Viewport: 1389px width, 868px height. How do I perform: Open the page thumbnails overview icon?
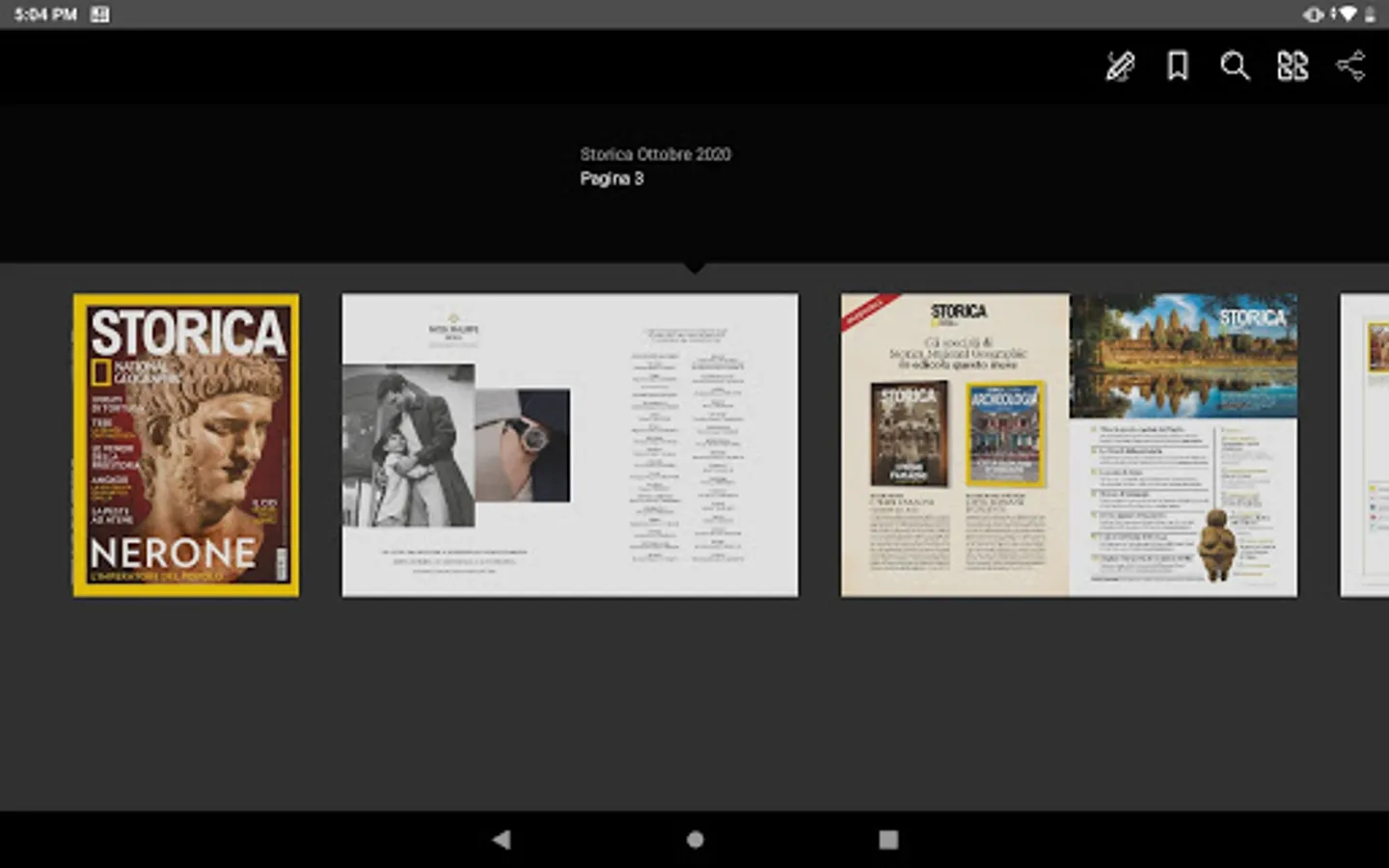click(x=1293, y=67)
